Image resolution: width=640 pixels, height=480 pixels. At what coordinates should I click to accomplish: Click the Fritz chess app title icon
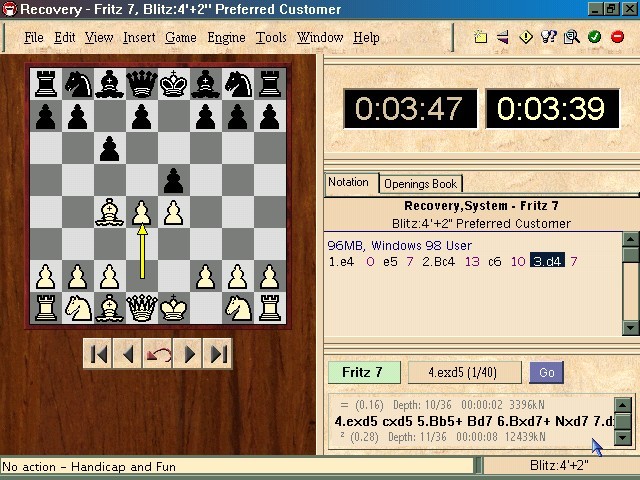[x=9, y=9]
